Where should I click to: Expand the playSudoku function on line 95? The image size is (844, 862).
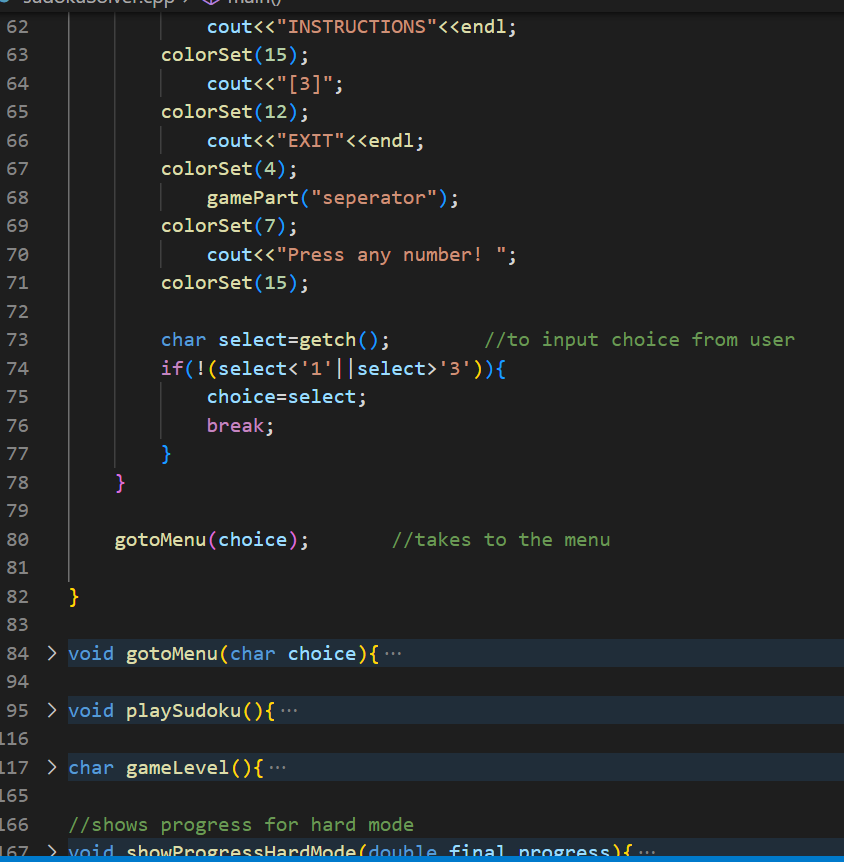50,710
